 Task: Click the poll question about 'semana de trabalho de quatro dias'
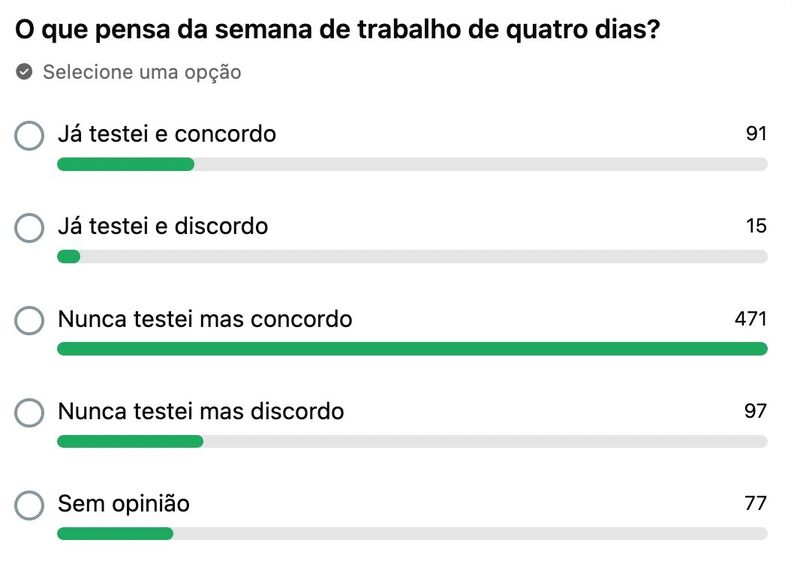tap(337, 30)
